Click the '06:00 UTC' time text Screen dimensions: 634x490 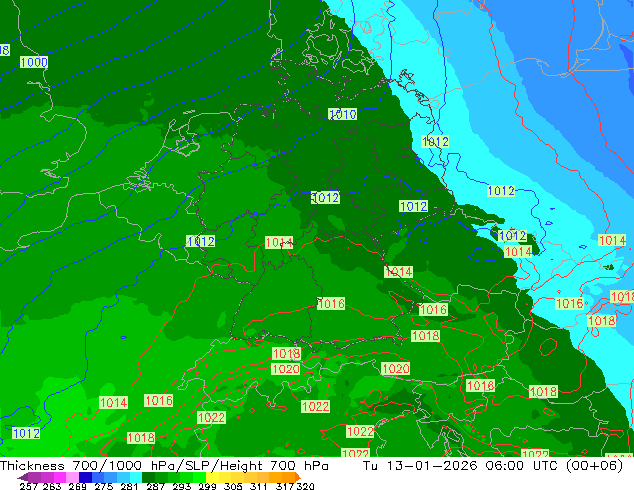coord(524,466)
